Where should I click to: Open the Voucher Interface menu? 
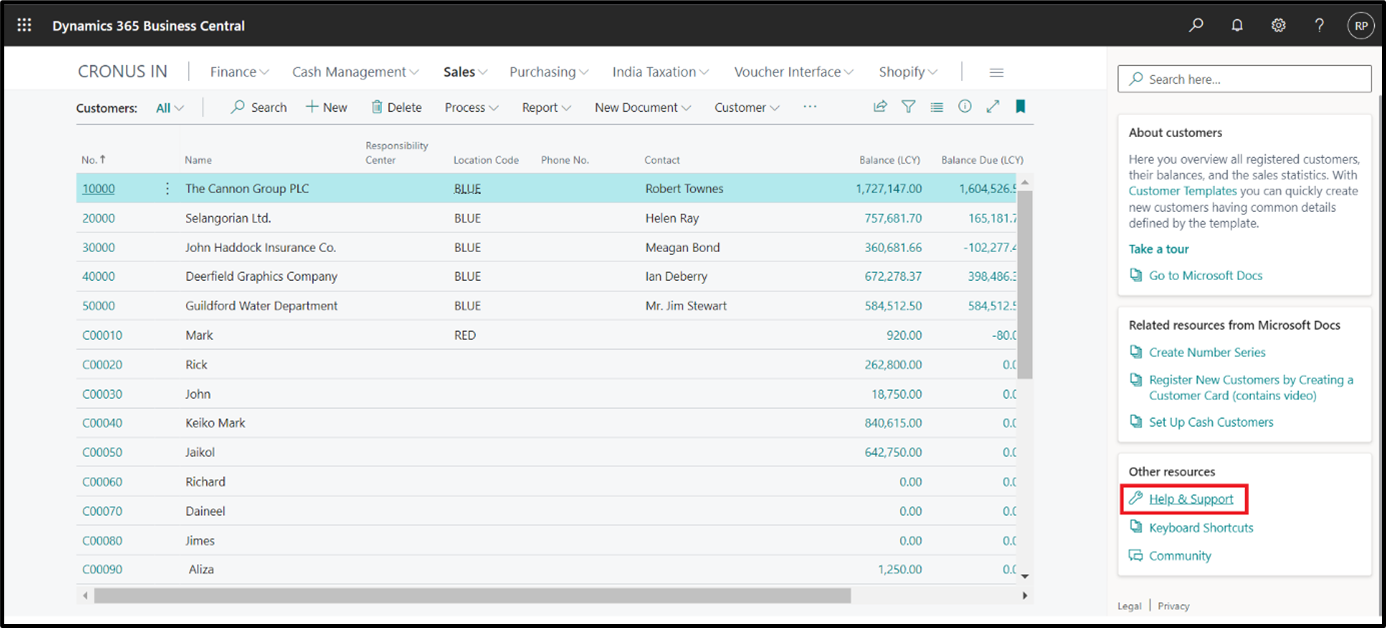[794, 72]
